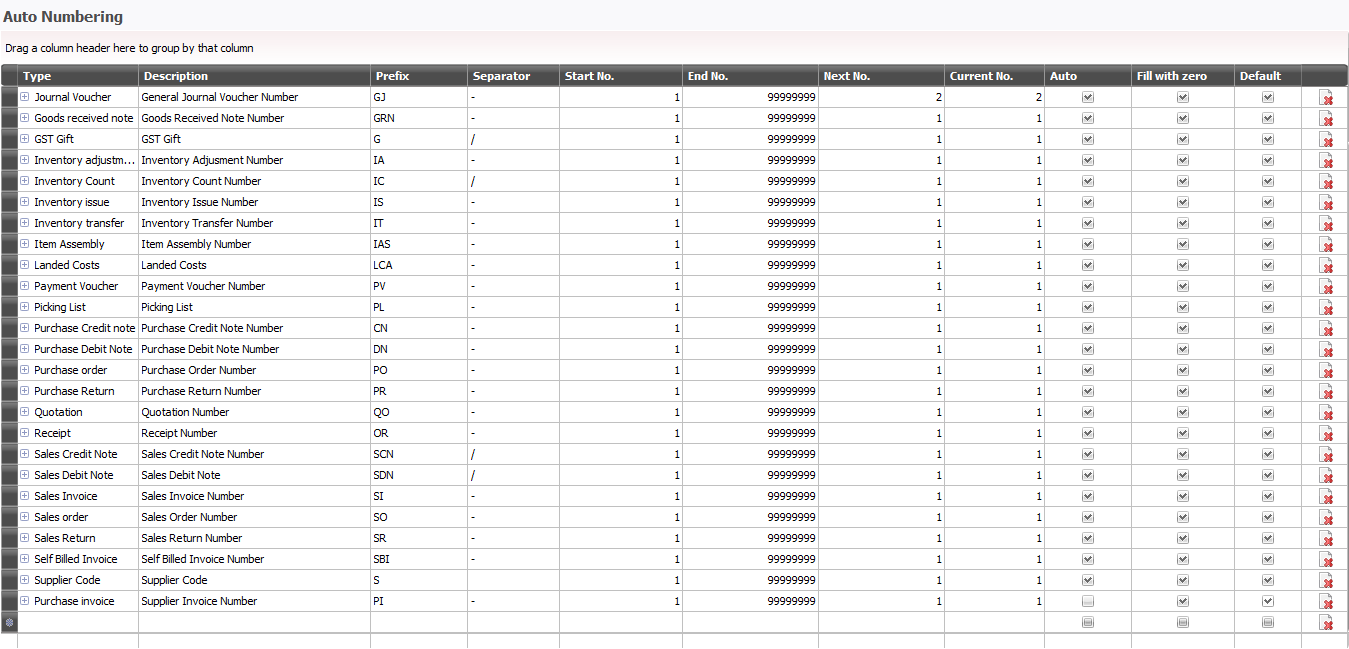The width and height of the screenshot is (1349, 649).
Task: Delete the Item Assembly row
Action: pos(1327,245)
